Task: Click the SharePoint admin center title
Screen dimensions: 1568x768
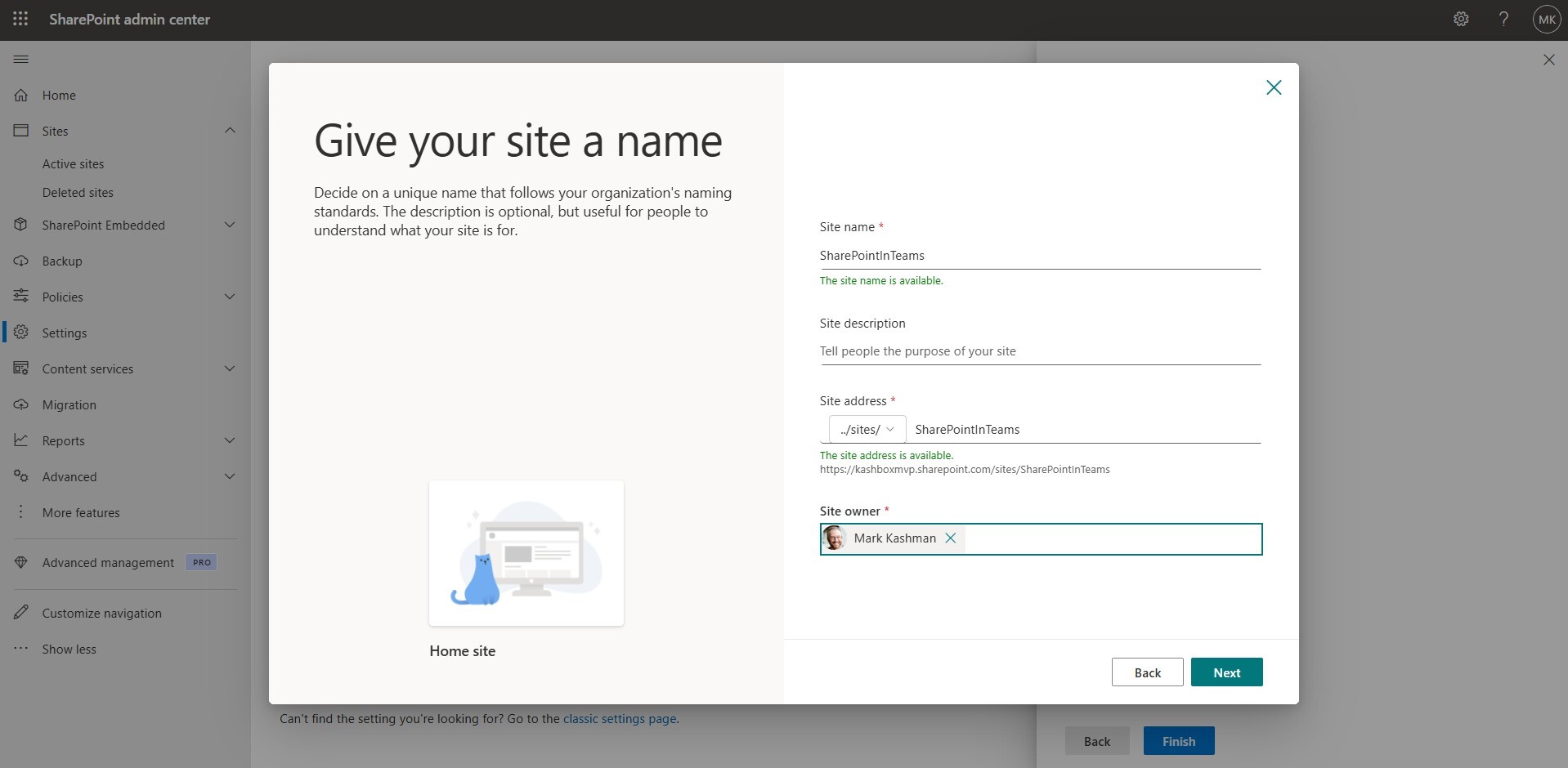Action: click(x=130, y=19)
